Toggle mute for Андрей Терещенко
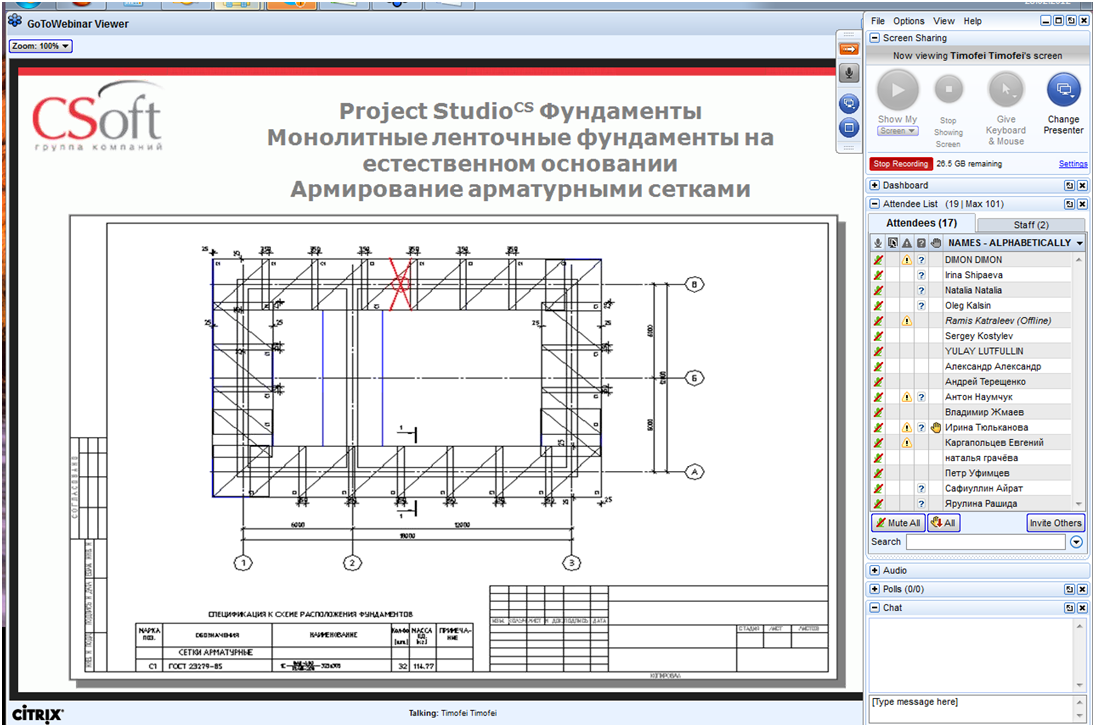Viewport: 1095px width, 727px height. tap(878, 382)
